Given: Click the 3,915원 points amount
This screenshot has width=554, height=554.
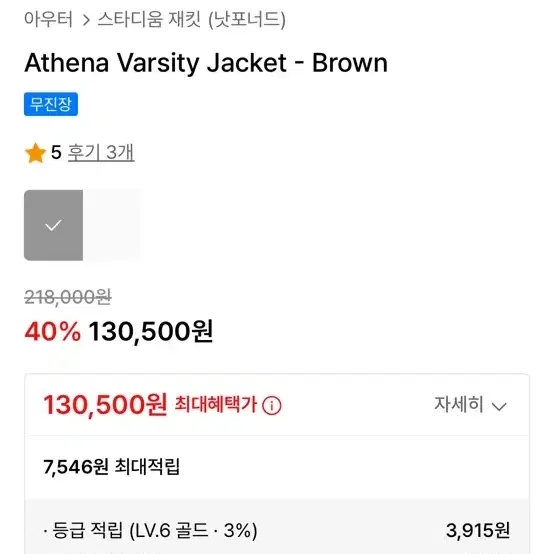Looking at the screenshot, I should 478,530.
